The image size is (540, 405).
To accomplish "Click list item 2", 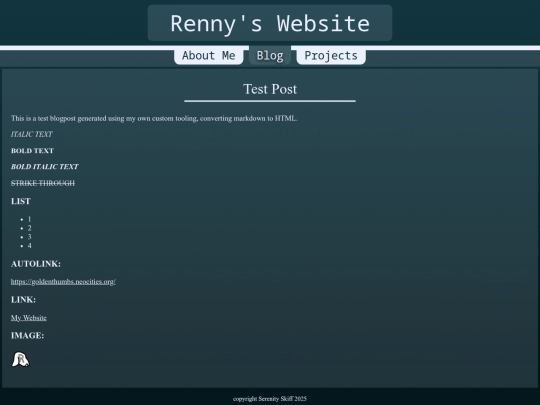I will 29,228.
